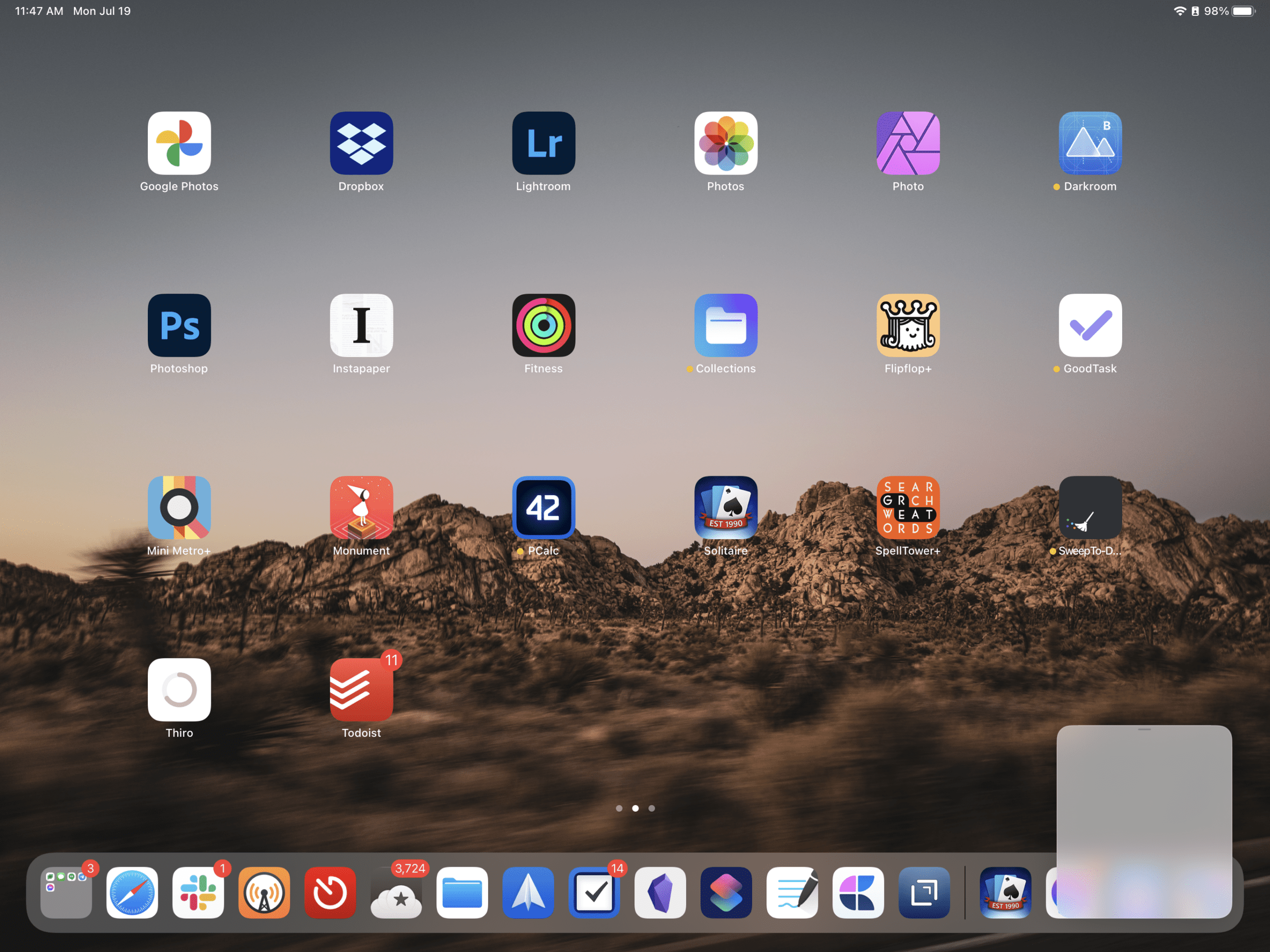The image size is (1270, 952).
Task: Open the purple Affinity Photo app
Action: 908,143
